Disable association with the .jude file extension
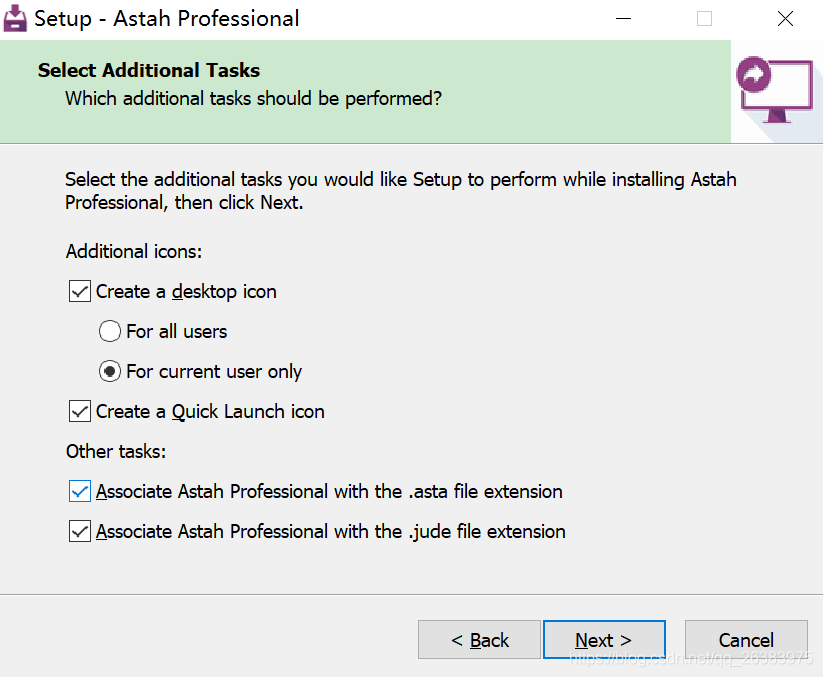Screen dimensions: 823x677 79,531
